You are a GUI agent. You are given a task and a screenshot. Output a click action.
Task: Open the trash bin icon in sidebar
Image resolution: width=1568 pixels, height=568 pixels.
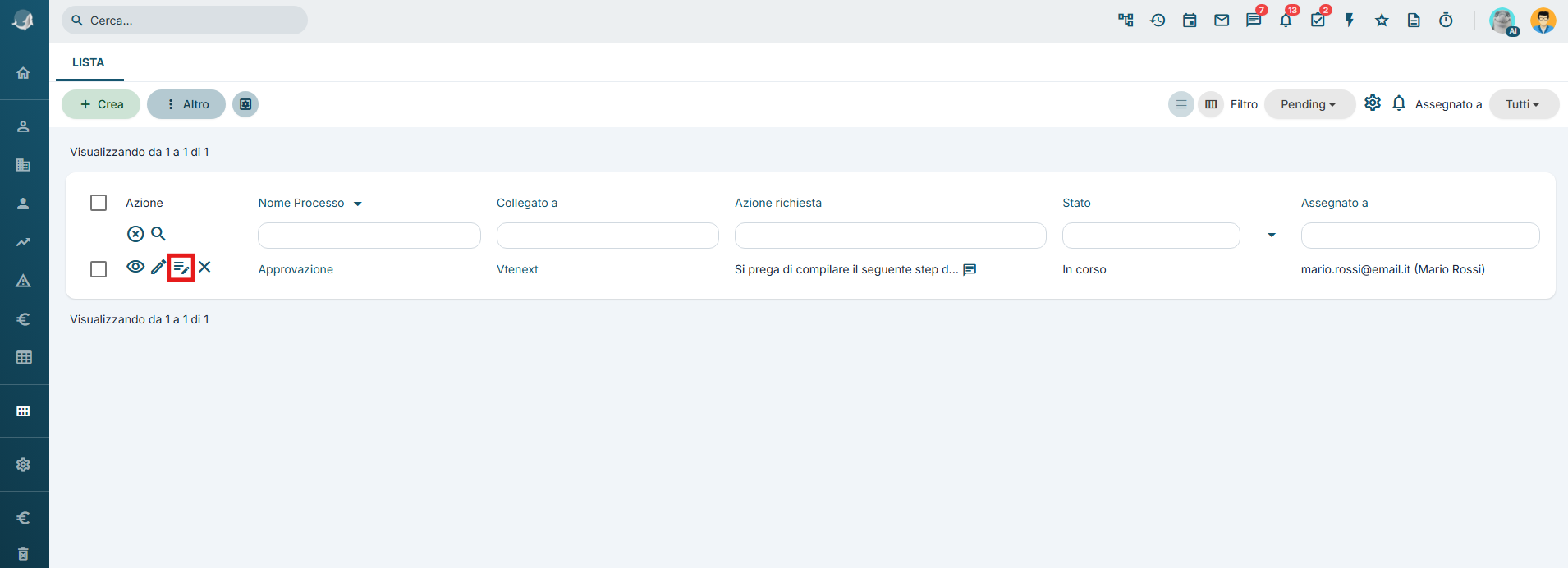pyautogui.click(x=24, y=554)
